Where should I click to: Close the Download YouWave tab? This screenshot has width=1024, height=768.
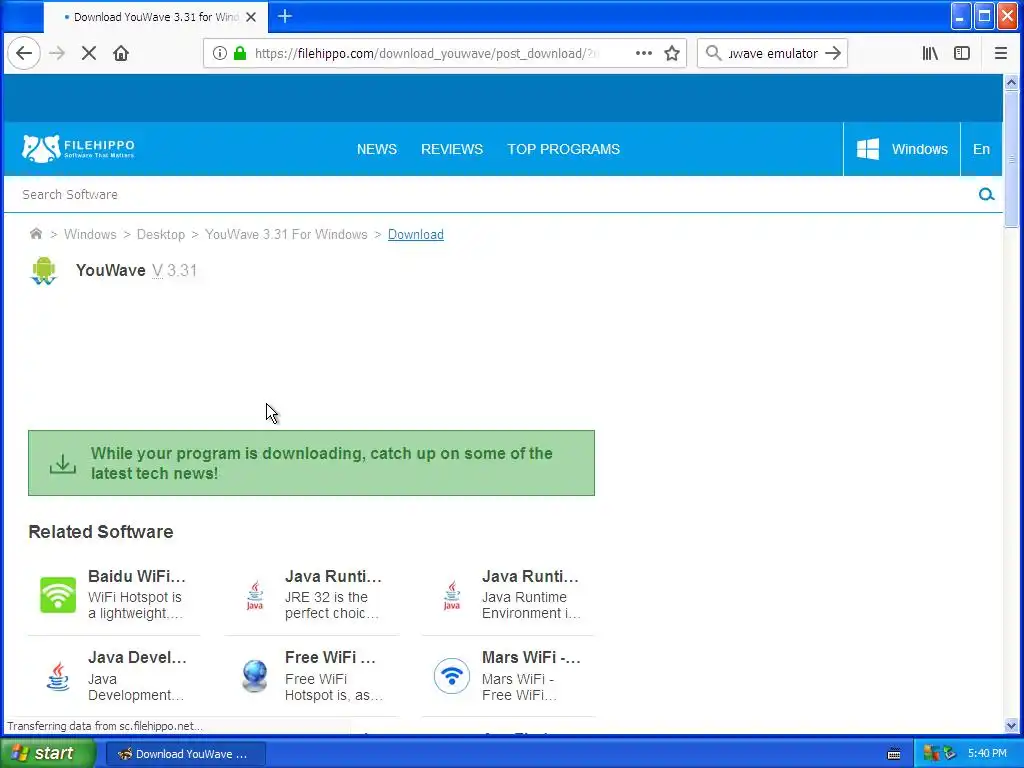(x=251, y=18)
